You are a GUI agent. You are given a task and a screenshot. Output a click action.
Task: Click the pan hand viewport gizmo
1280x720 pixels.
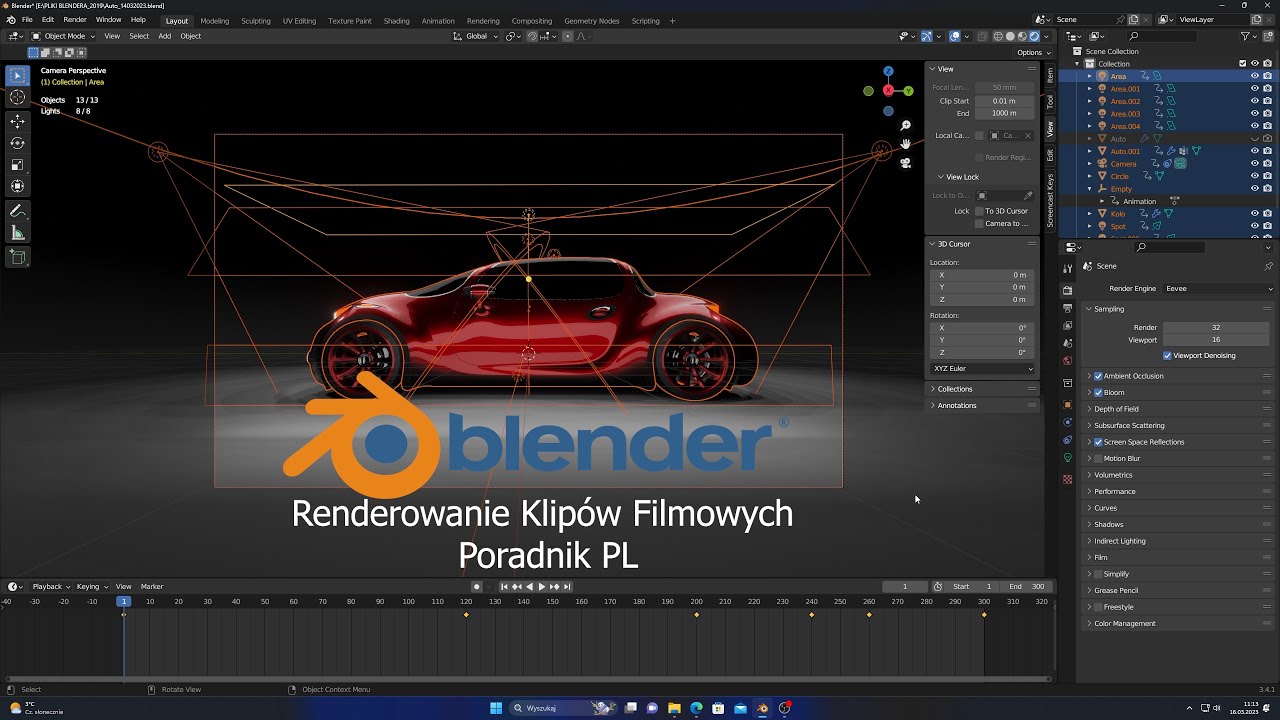click(905, 144)
